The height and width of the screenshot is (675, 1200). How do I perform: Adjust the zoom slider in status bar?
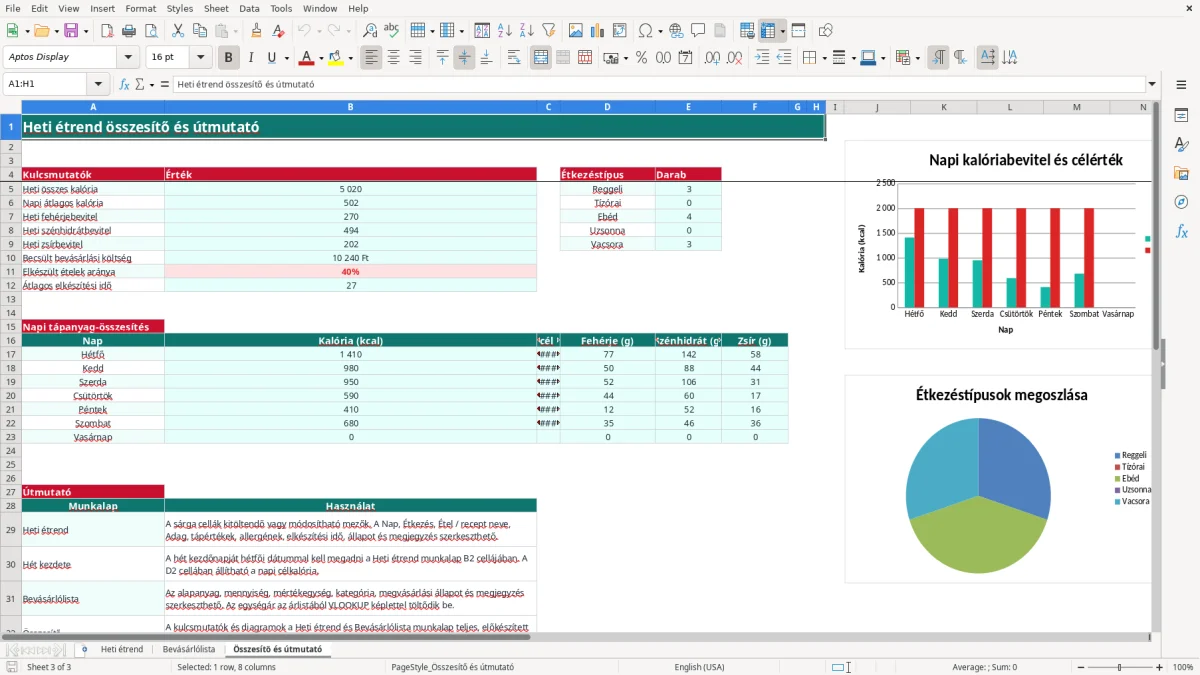click(x=1119, y=667)
